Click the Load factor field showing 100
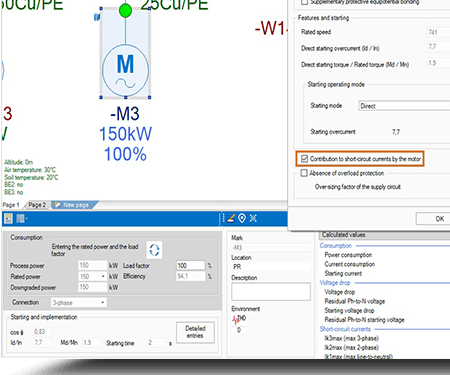This screenshot has height=375, width=450. pyautogui.click(x=190, y=265)
